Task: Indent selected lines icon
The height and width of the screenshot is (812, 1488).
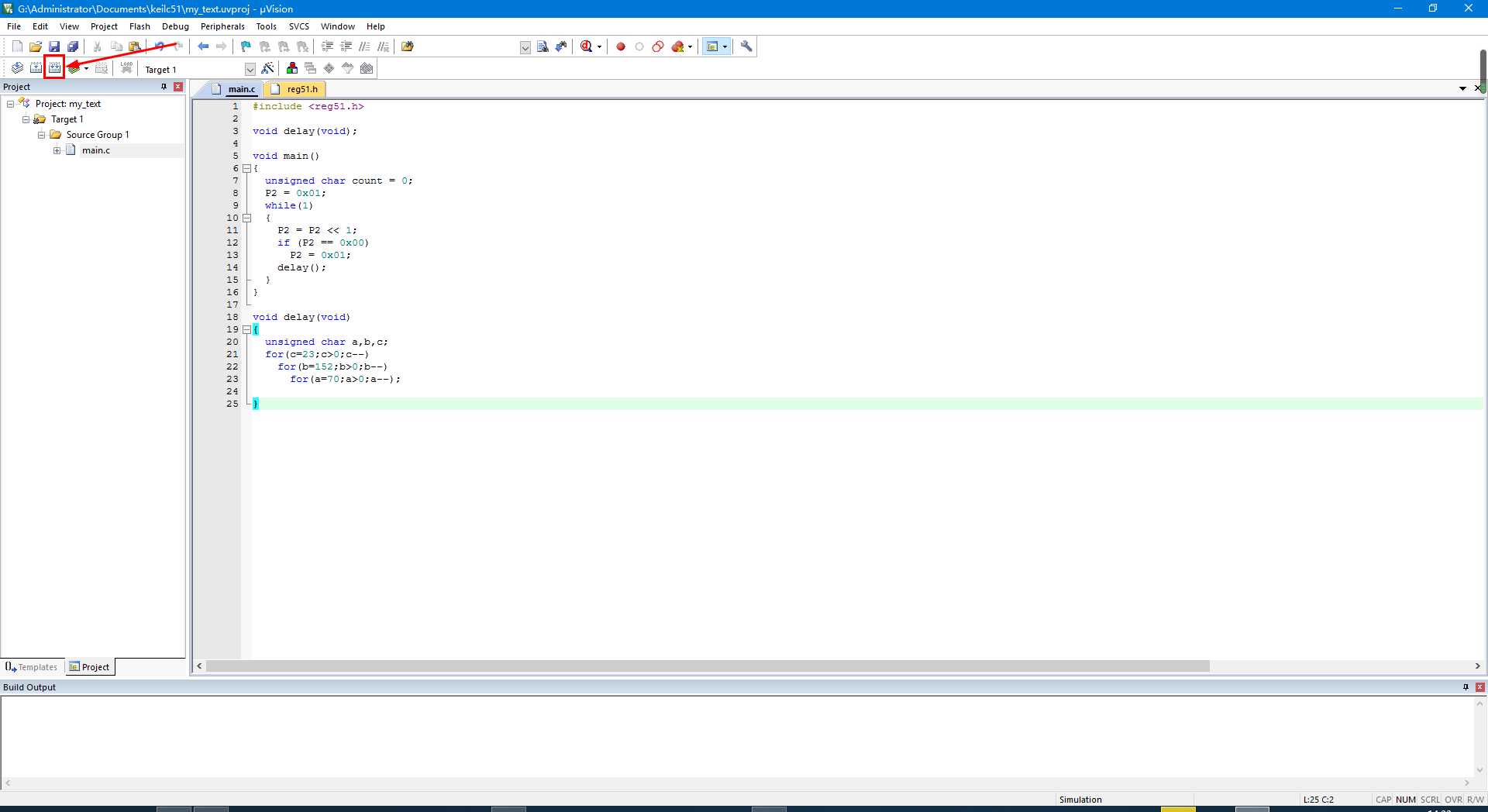Action: click(328, 46)
